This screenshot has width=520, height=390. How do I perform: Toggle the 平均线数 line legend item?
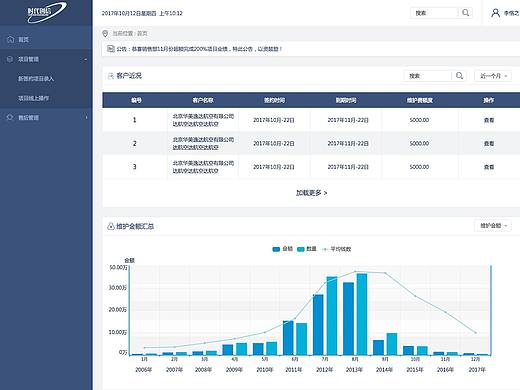pyautogui.click(x=336, y=249)
